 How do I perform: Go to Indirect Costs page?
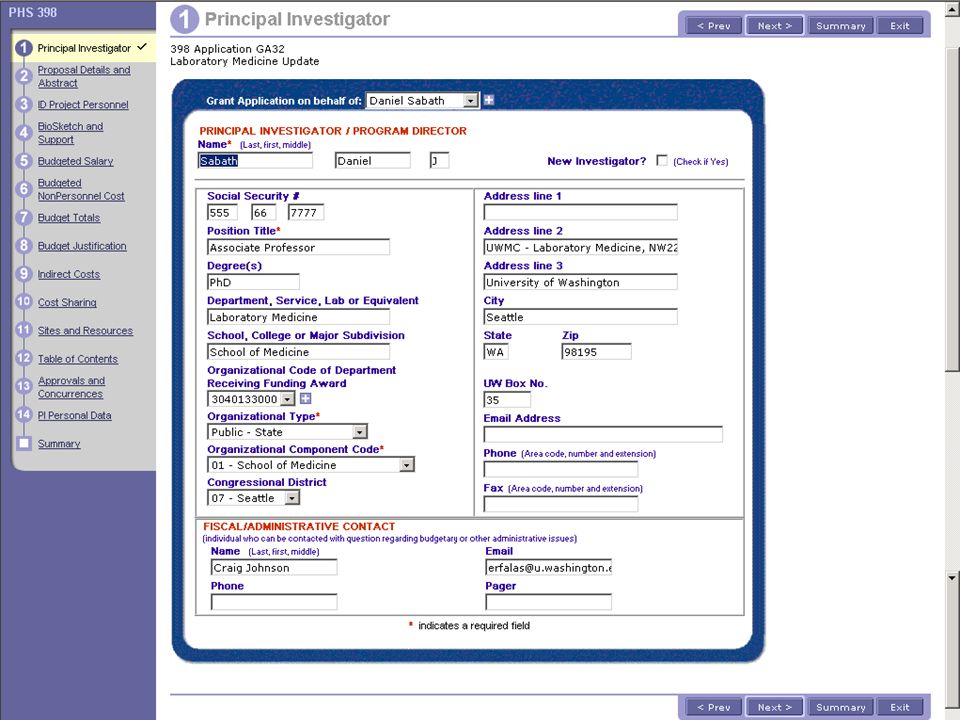[69, 274]
